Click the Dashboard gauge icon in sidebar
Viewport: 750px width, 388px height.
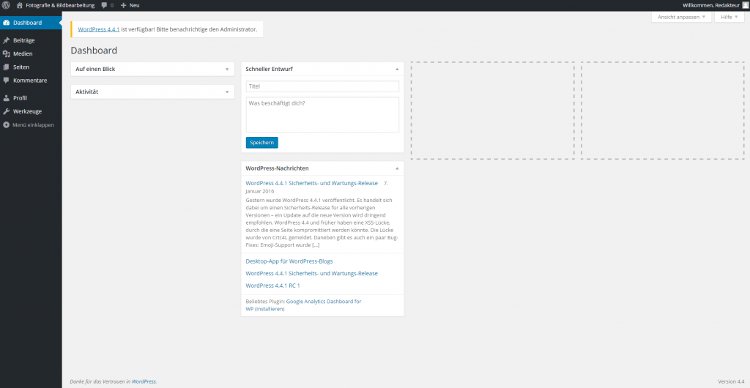[6, 23]
